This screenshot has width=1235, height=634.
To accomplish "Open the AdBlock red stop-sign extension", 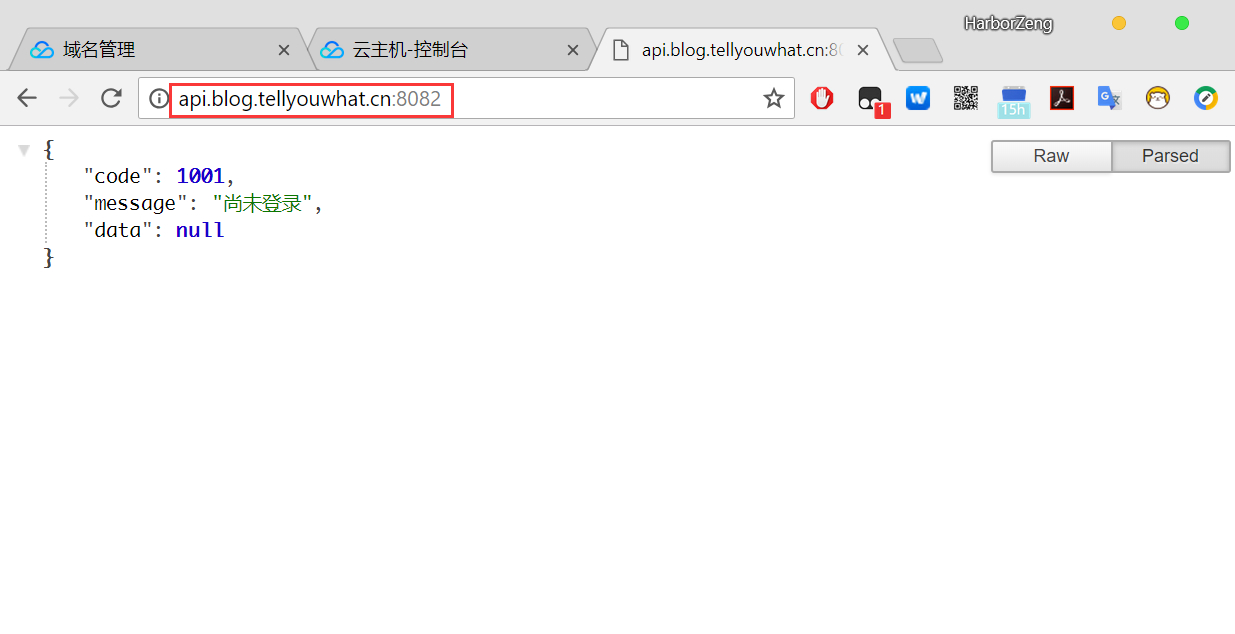I will [822, 98].
